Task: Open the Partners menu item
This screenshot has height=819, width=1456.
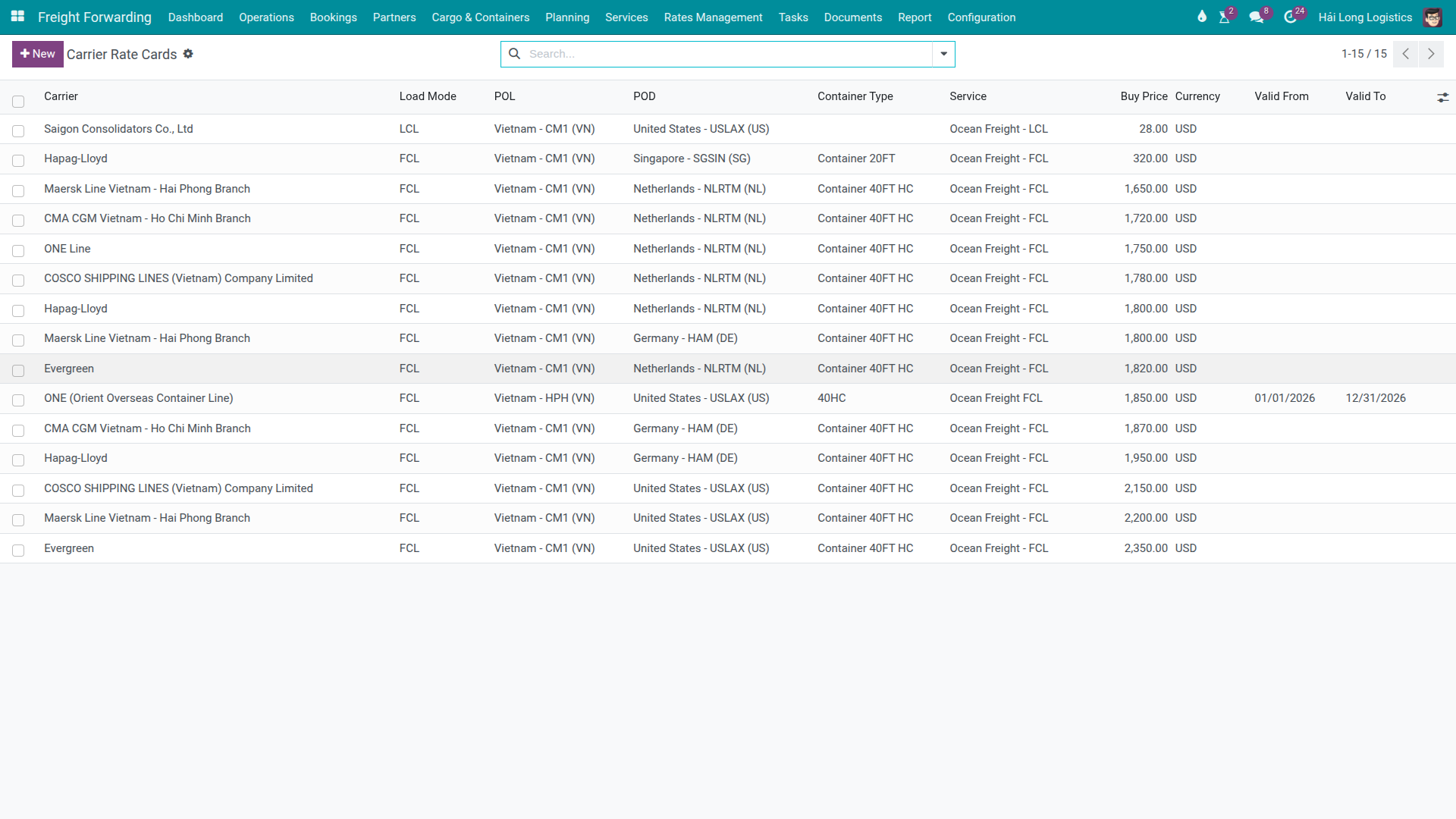Action: point(394,17)
